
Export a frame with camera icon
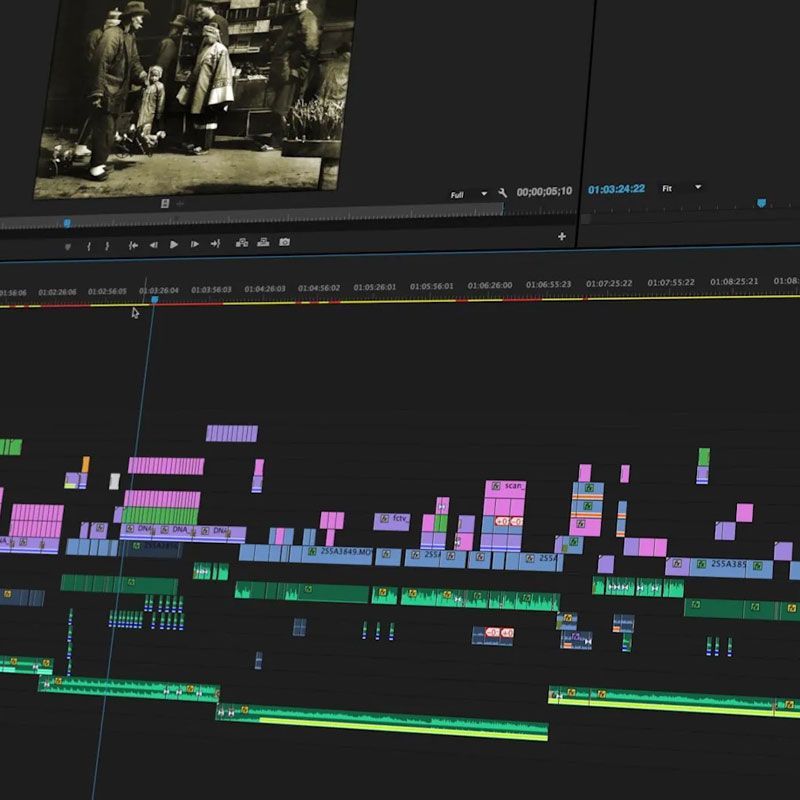click(285, 241)
